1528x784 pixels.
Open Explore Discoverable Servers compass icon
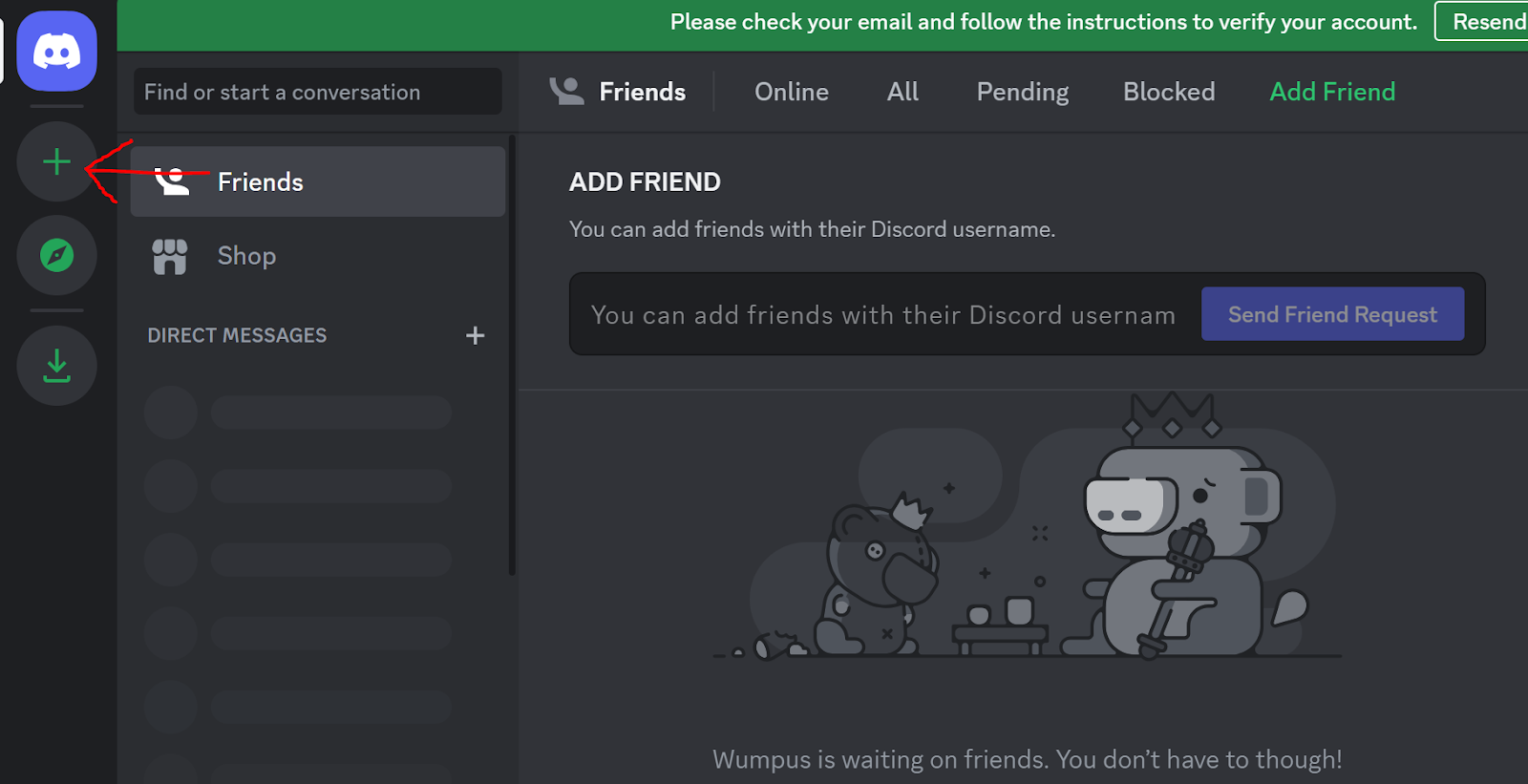point(56,255)
